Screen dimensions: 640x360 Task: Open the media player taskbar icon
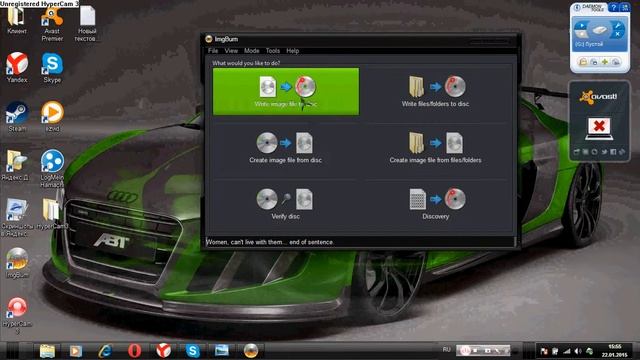pos(76,351)
